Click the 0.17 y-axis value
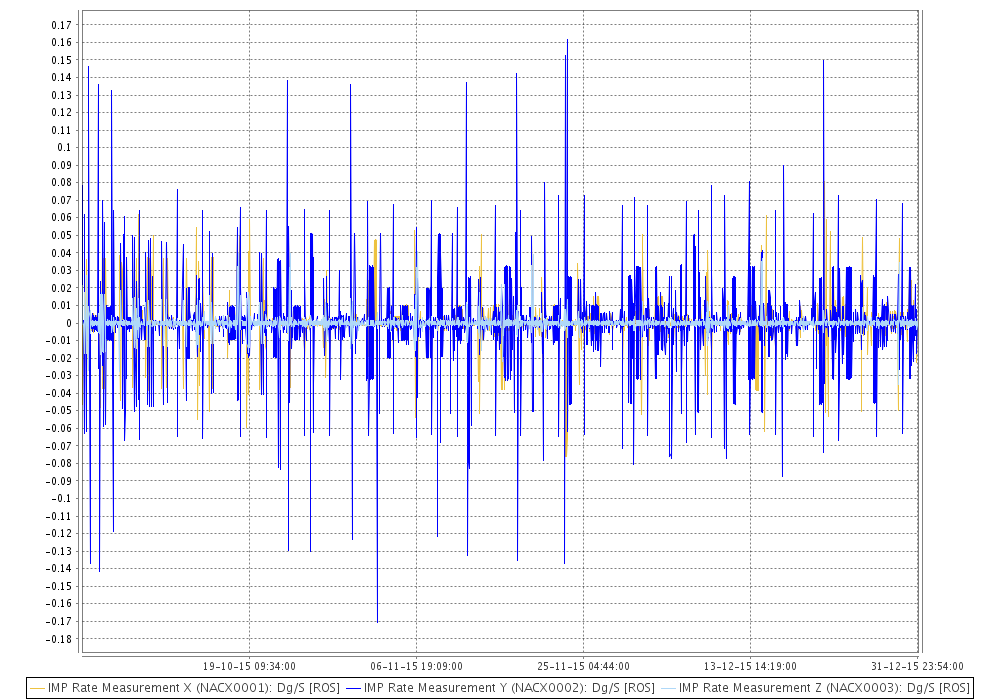The width and height of the screenshot is (1000, 700). click(62, 25)
